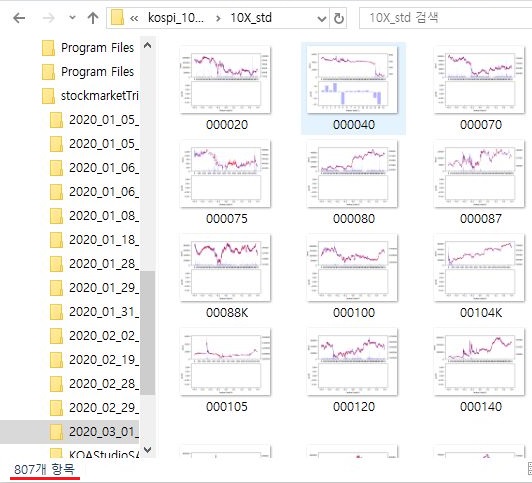
Task: Select the second Program Files tree folder
Action: [88, 72]
